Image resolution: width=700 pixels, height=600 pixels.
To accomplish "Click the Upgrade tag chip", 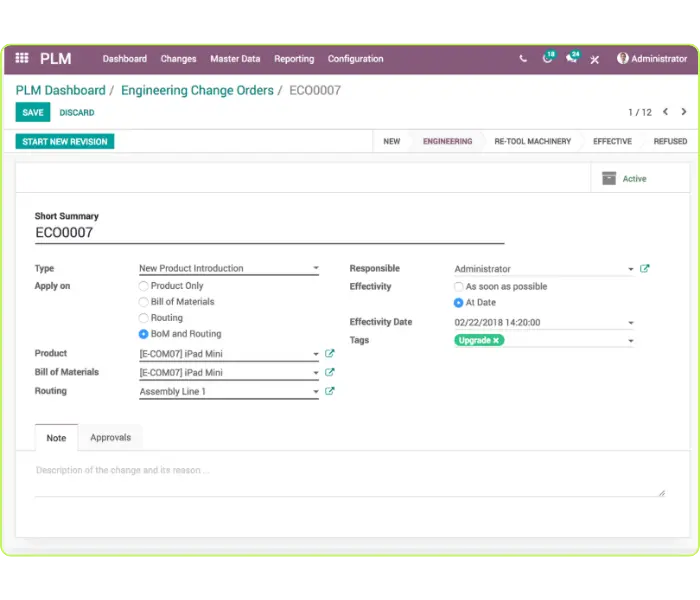I will point(479,340).
